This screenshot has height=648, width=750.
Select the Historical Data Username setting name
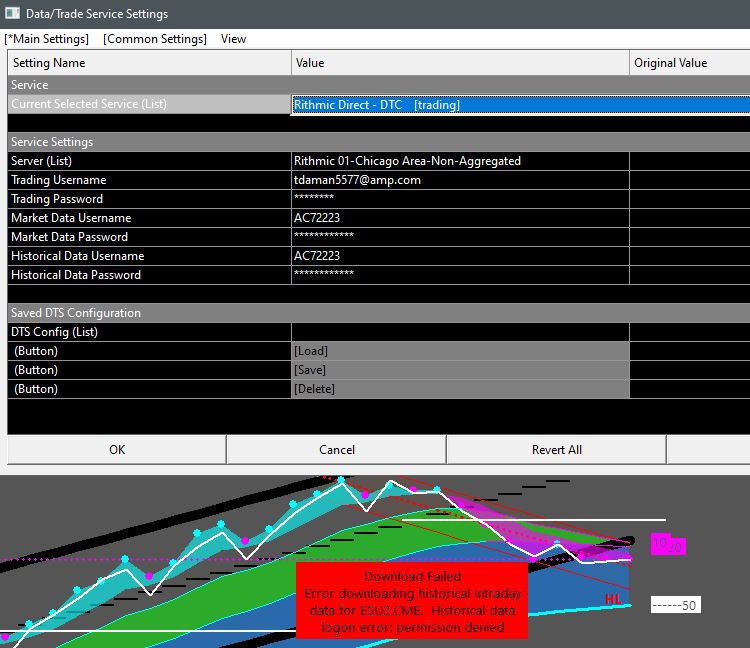coord(149,256)
